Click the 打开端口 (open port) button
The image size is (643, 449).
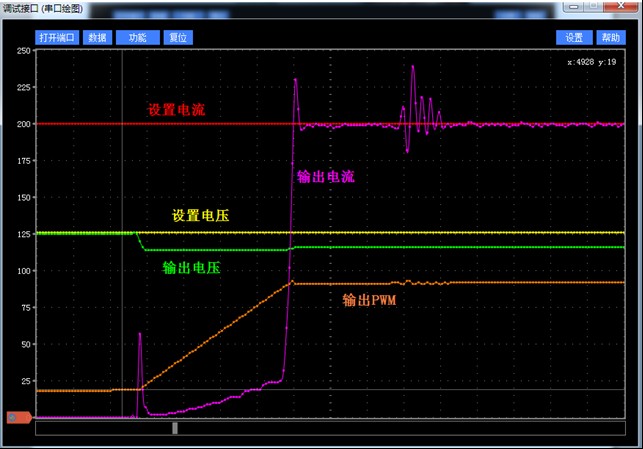tap(57, 38)
